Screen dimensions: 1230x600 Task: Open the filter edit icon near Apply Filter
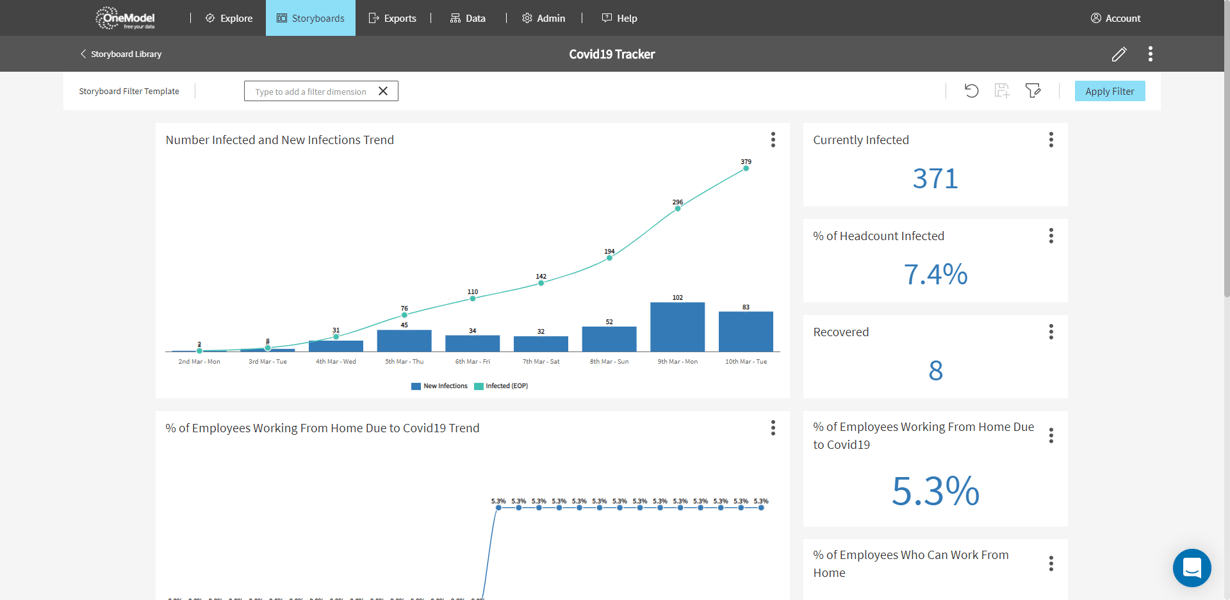(x=1033, y=91)
